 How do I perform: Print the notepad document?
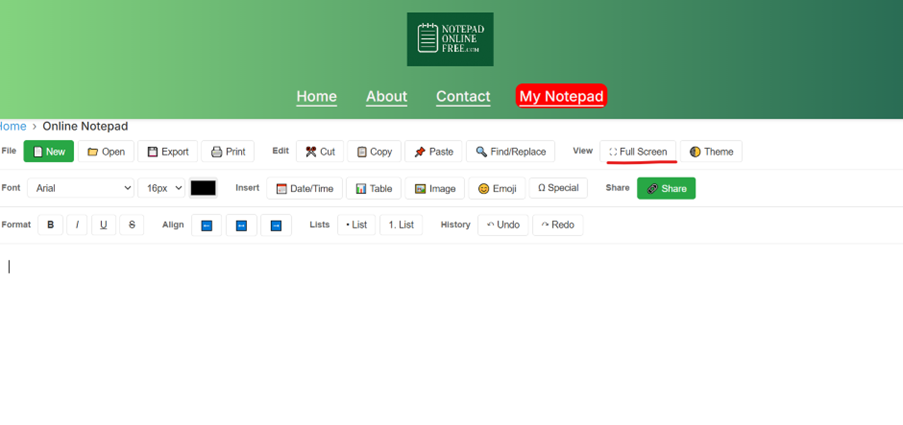coord(227,152)
